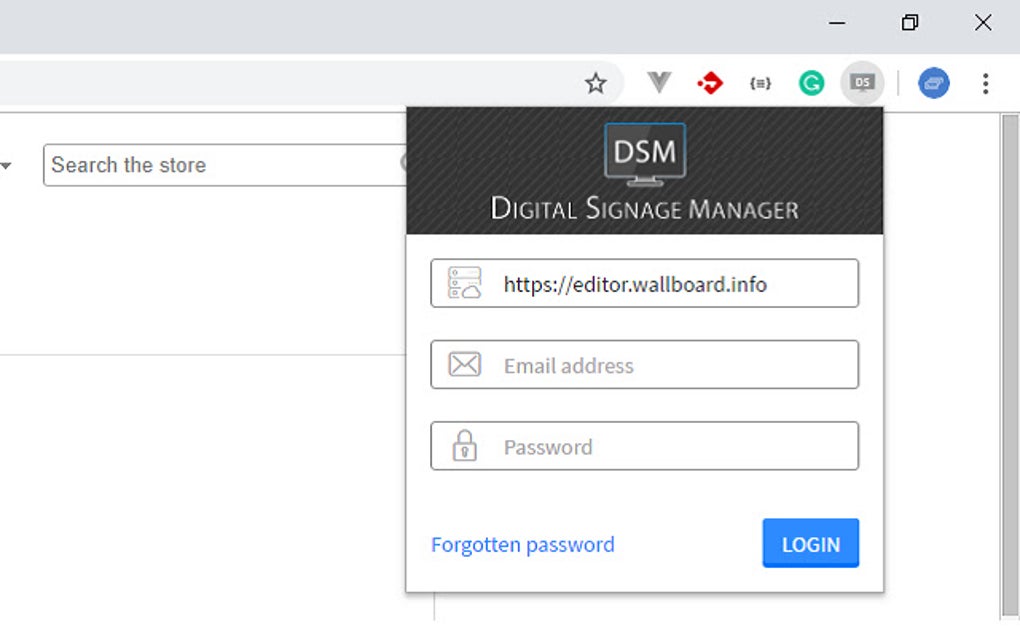This screenshot has height=638, width=1020.
Task: Open the Grammarly extension icon
Action: point(811,83)
